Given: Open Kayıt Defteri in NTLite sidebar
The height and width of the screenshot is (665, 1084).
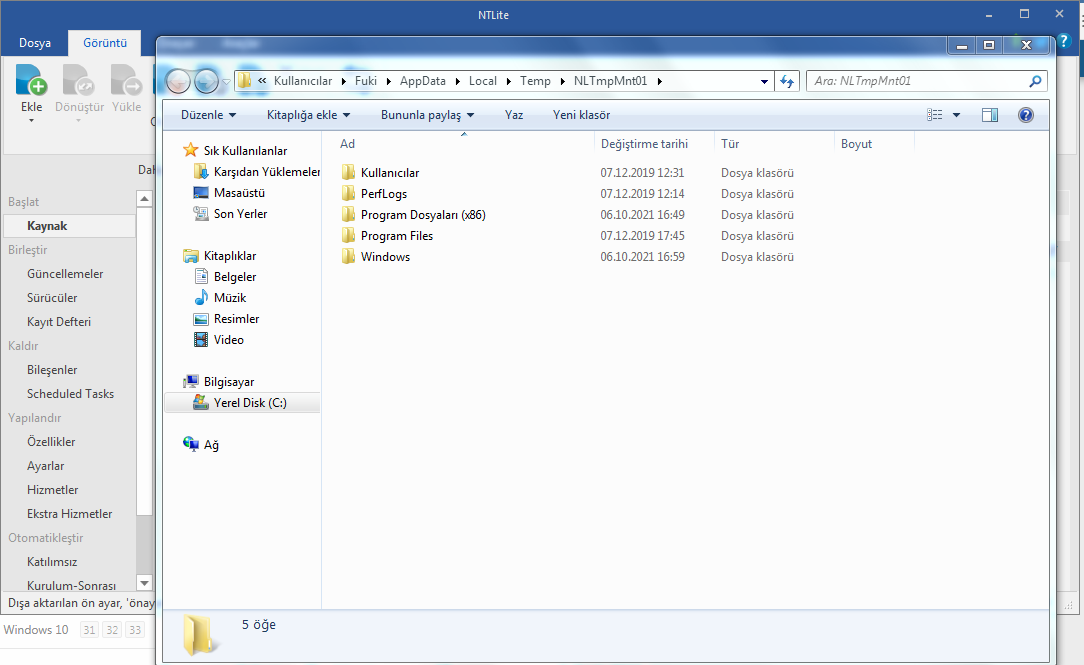Looking at the screenshot, I should [x=59, y=321].
